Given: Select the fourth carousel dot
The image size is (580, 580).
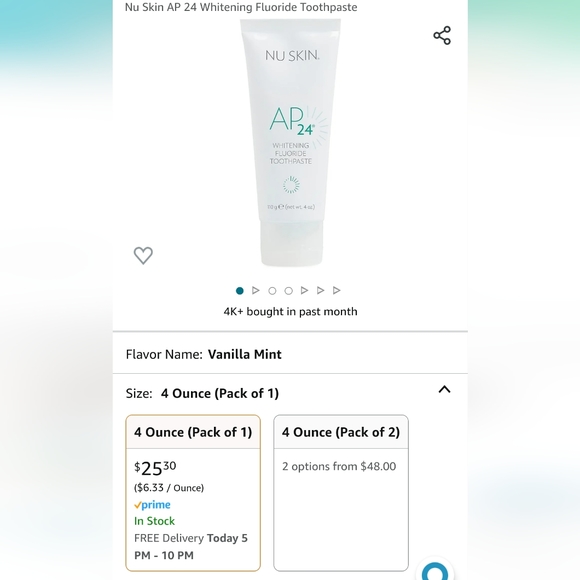Looking at the screenshot, I should [x=289, y=291].
